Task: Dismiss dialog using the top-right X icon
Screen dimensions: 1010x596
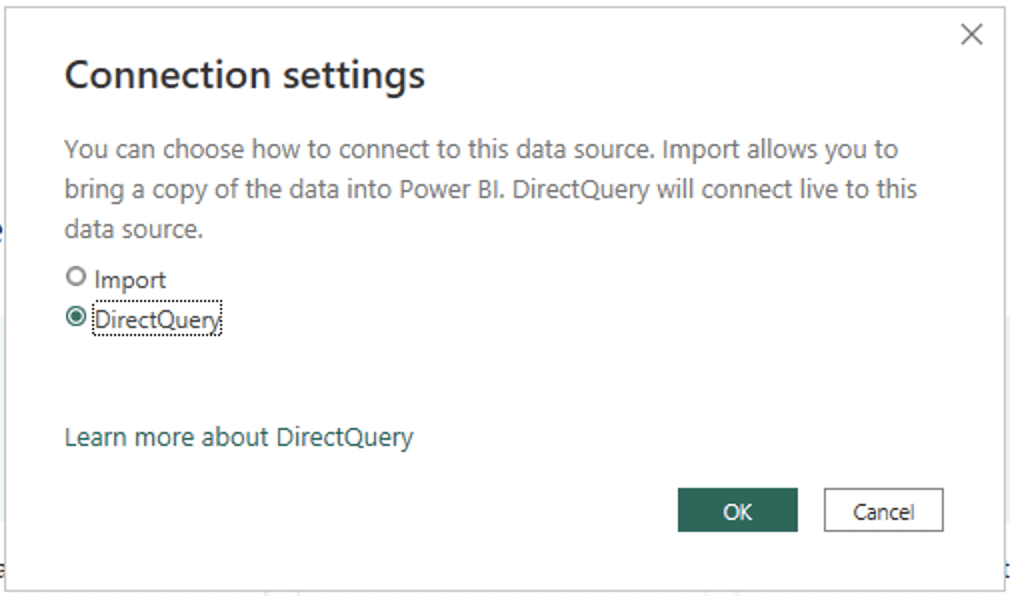Action: [971, 34]
